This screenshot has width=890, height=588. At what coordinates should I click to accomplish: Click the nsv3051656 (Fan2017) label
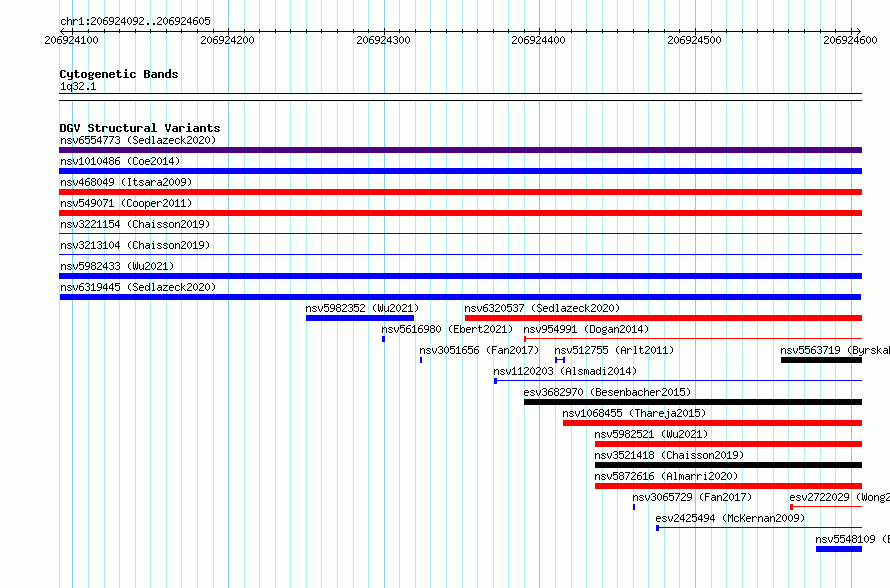(479, 350)
